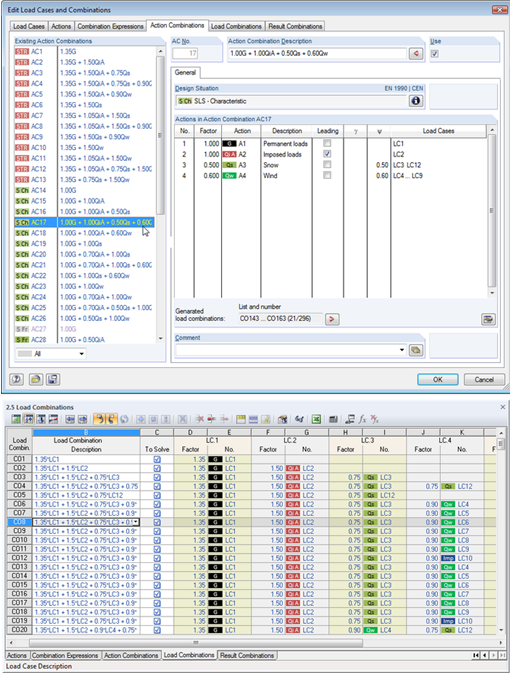Click the save diskette icon in the dialog footer
Viewport: 512px width, 673px height.
[x=53, y=379]
